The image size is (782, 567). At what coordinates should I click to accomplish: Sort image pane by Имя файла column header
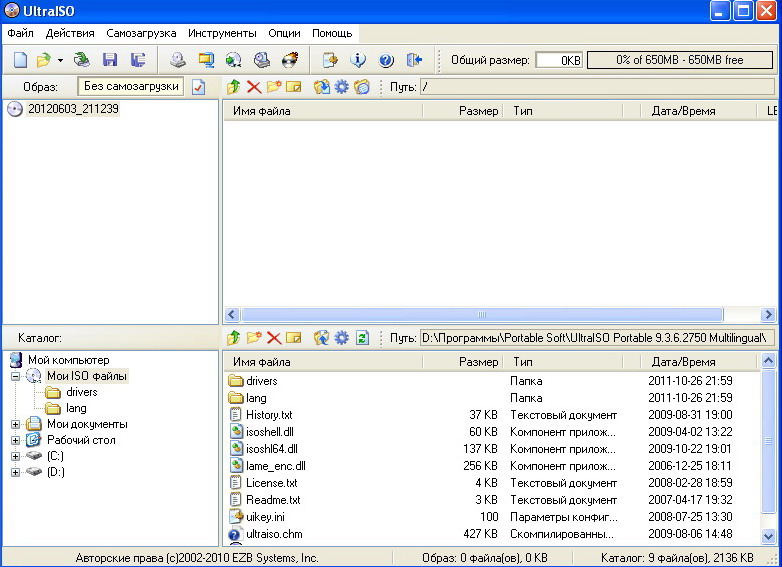click(323, 111)
